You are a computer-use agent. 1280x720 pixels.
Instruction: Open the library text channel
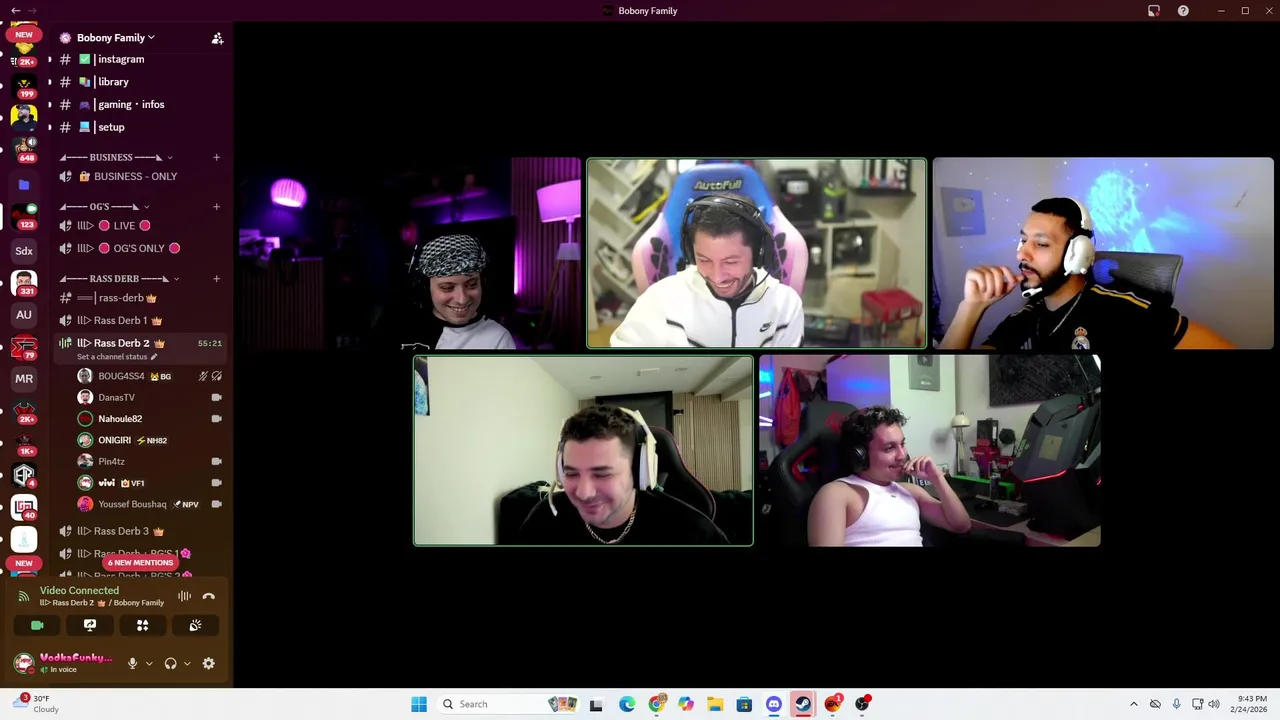point(140,82)
